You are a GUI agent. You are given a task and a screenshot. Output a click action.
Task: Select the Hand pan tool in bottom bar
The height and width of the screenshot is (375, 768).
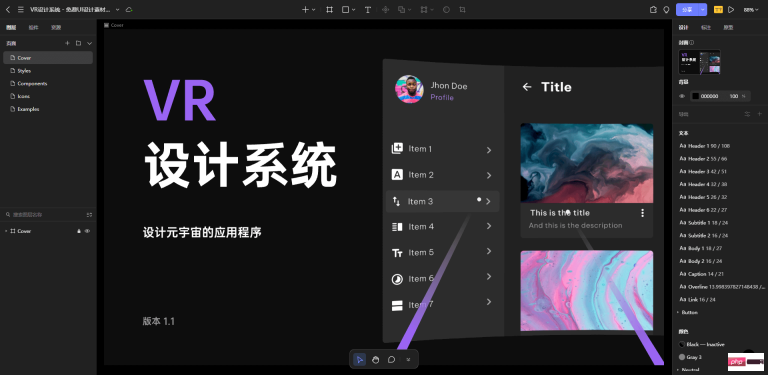point(376,360)
